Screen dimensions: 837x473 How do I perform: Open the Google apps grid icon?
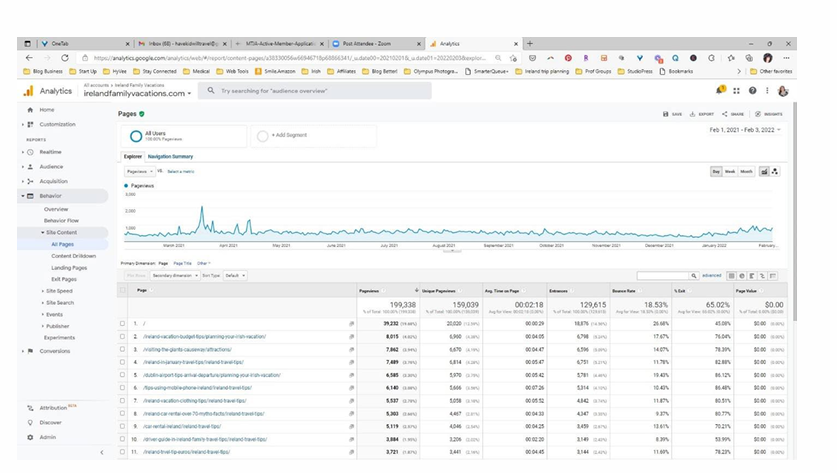click(738, 91)
